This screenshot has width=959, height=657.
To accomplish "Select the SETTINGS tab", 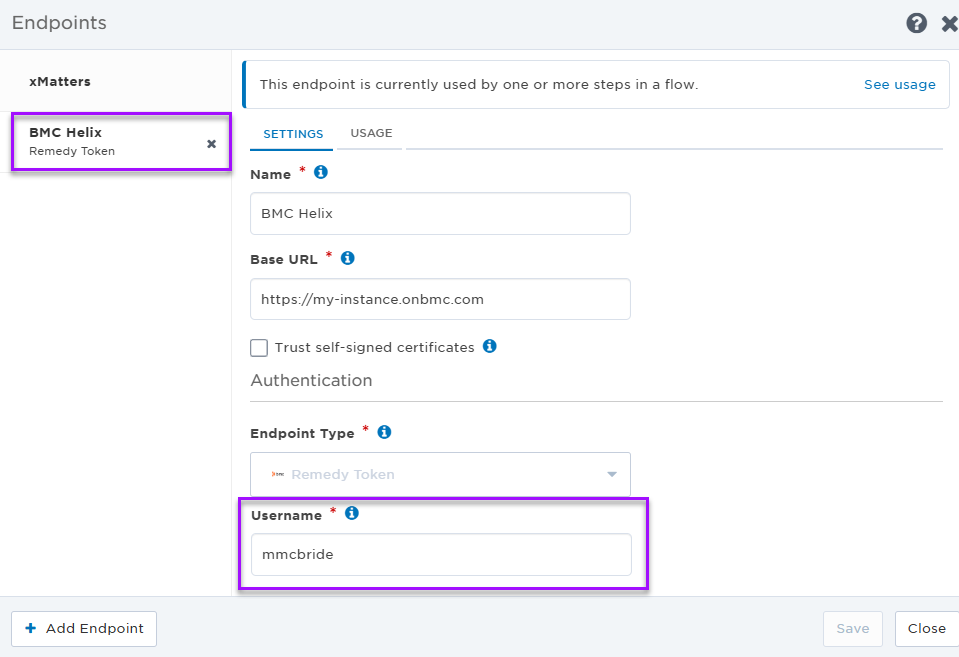I will (293, 134).
